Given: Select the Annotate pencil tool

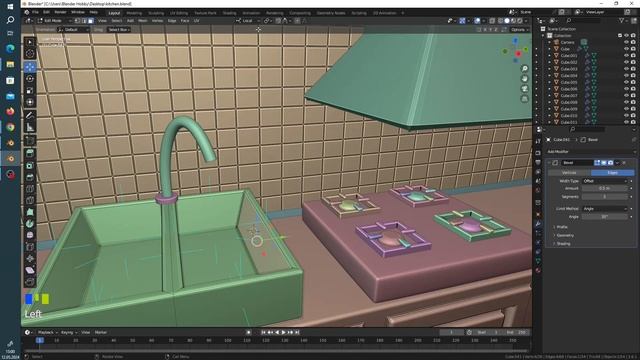Looking at the screenshot, I should tap(30, 116).
